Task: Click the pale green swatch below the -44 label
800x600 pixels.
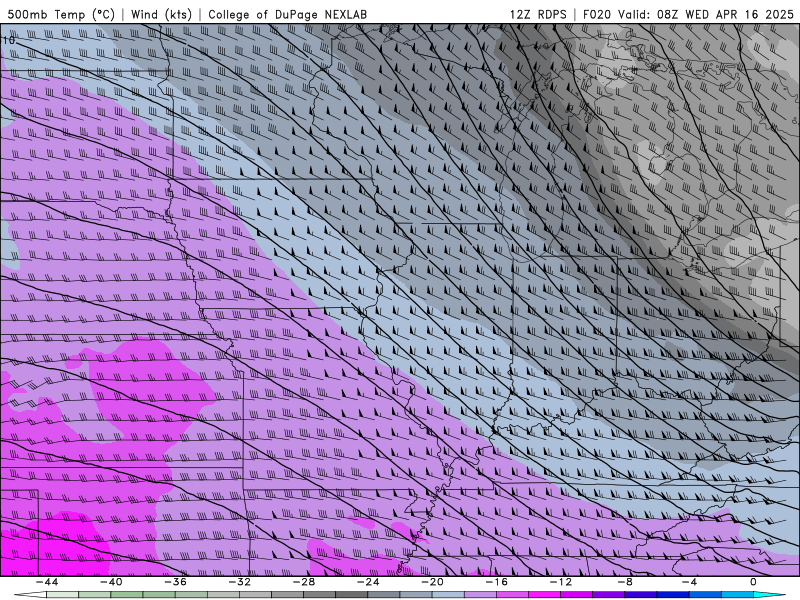Action: click(62, 595)
